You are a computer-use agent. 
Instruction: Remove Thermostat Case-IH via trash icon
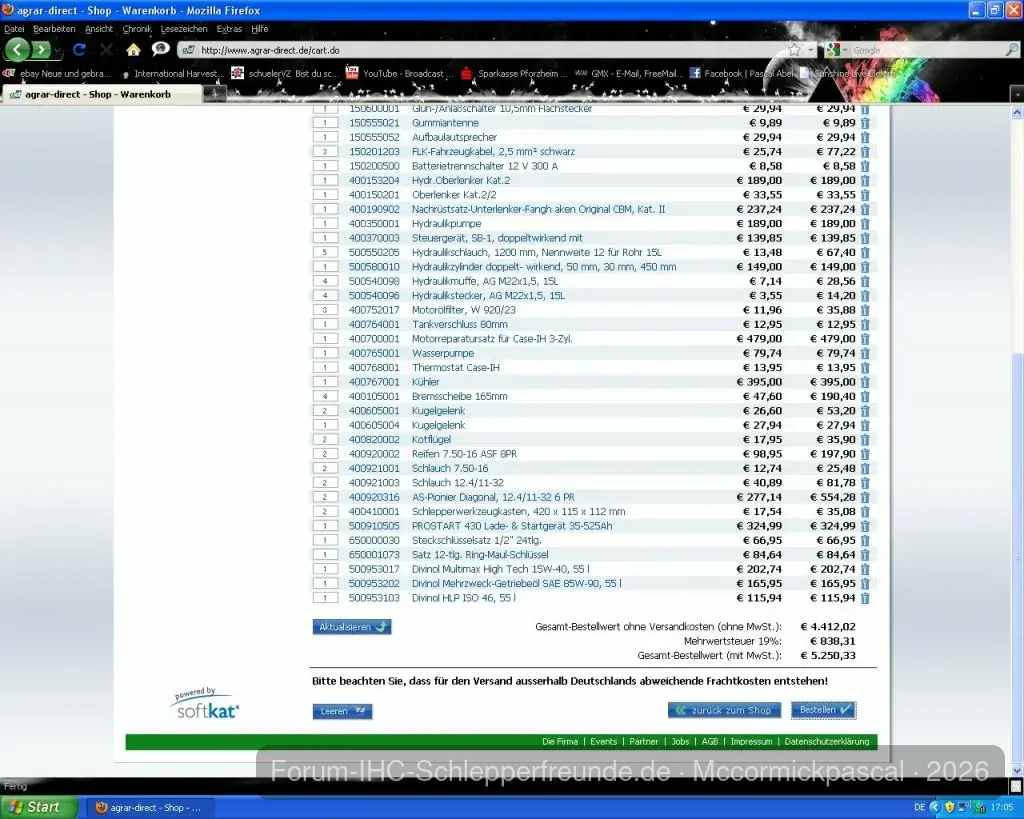coord(865,367)
